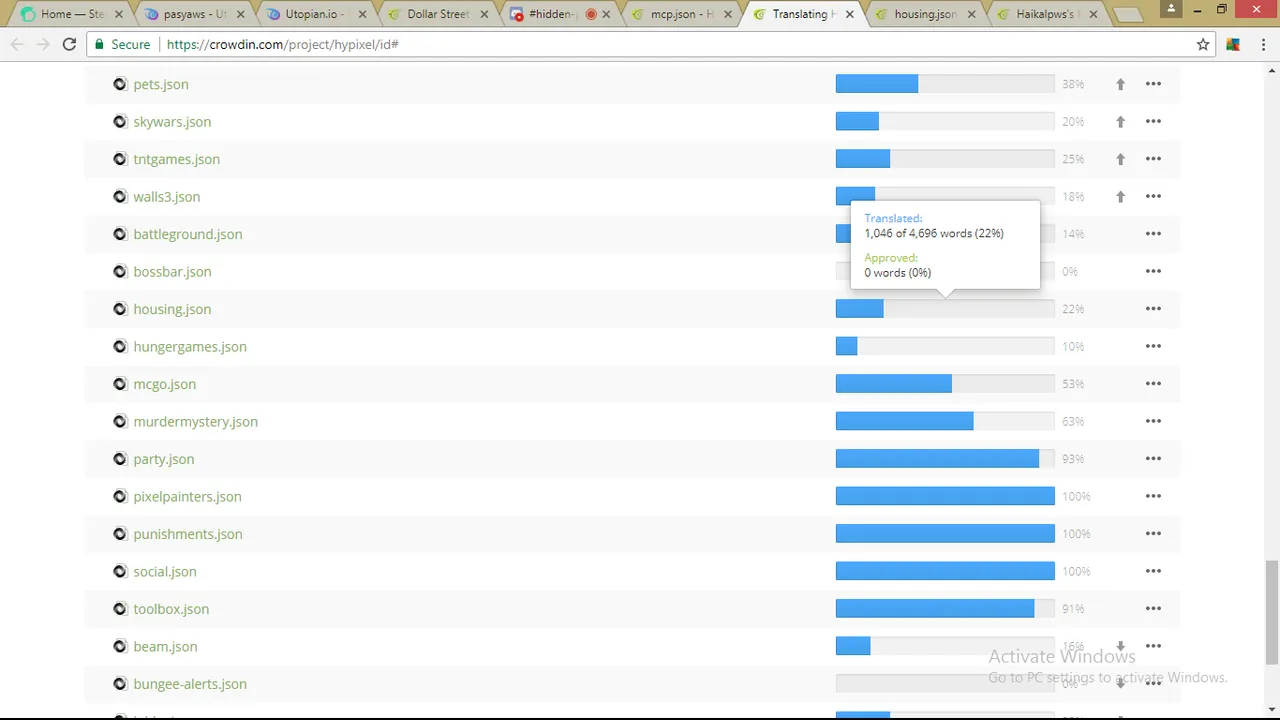This screenshot has width=1280, height=720.
Task: Click the file icon beside party.json
Action: [120, 459]
